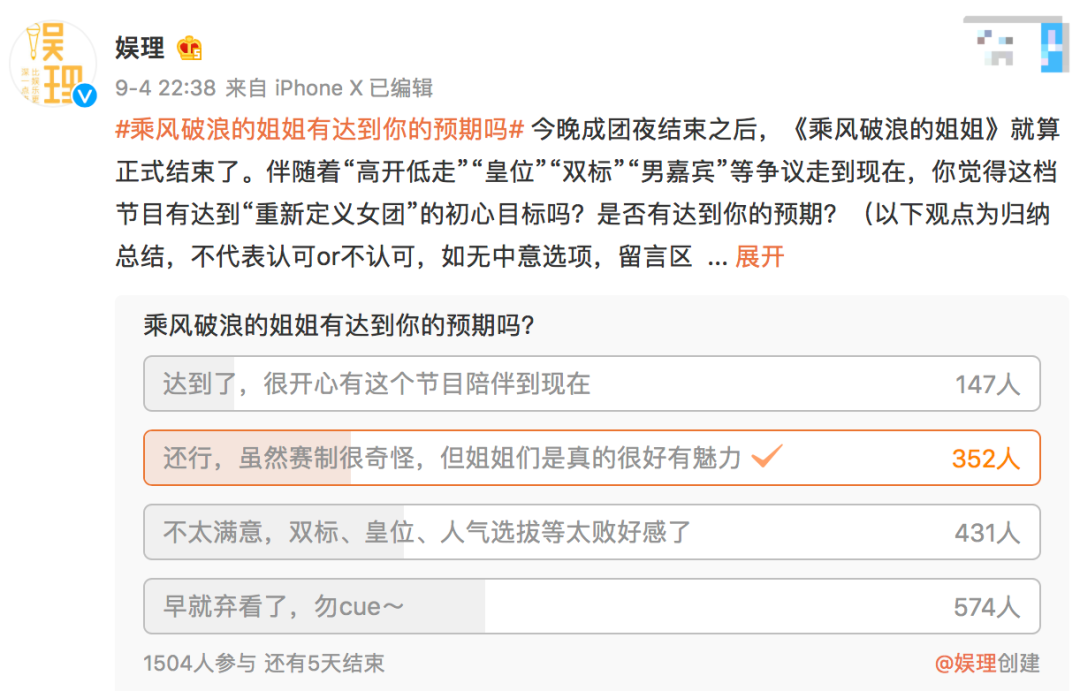The height and width of the screenshot is (691, 1080).
Task: Click the orange checkmark in selected option
Action: [x=767, y=455]
